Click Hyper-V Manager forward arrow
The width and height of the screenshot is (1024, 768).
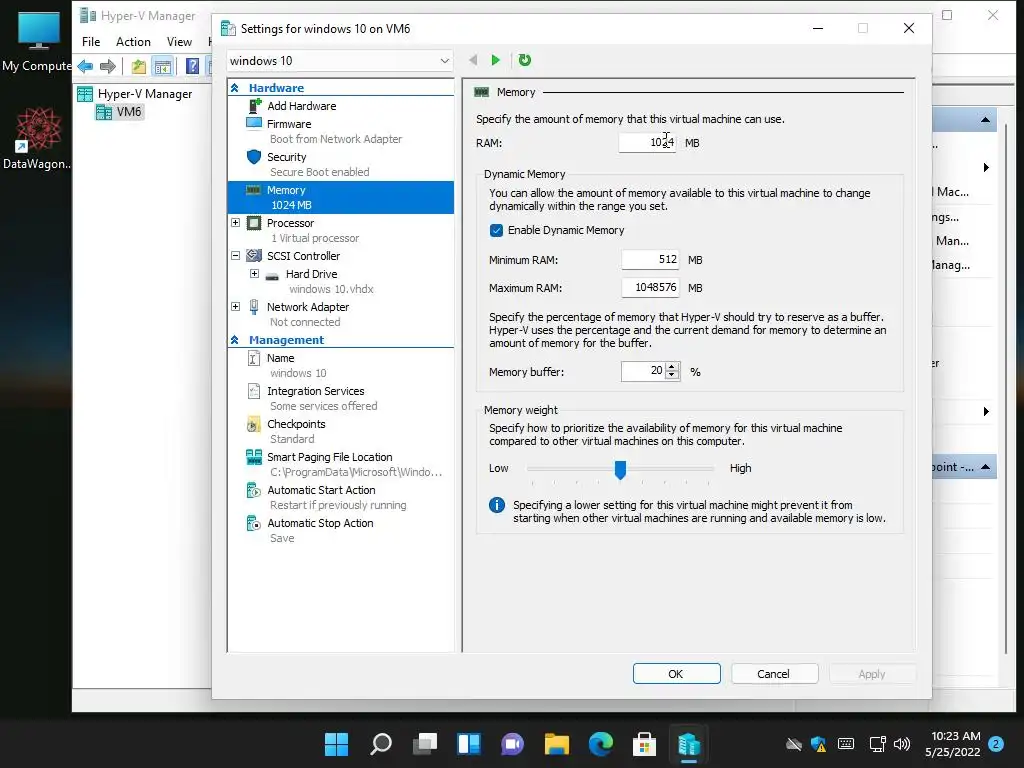tap(108, 66)
